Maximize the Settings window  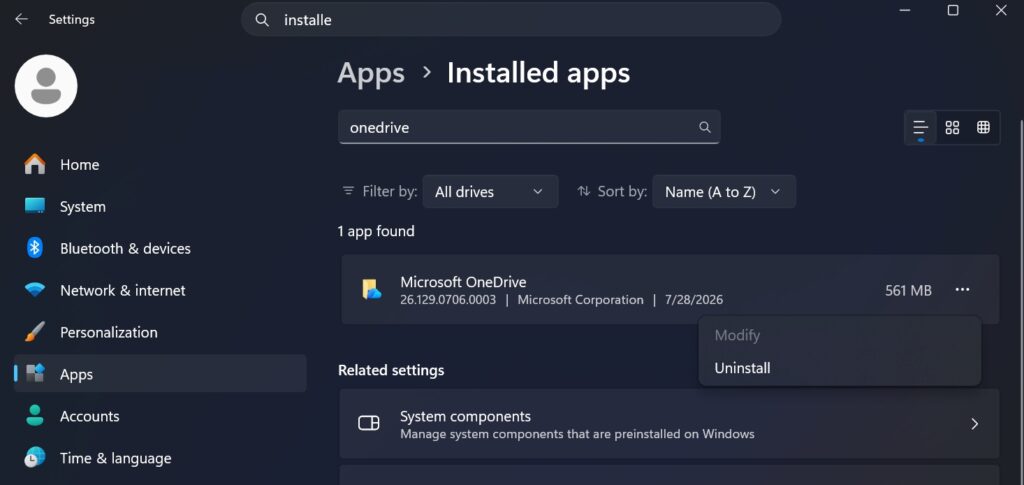pyautogui.click(x=953, y=10)
